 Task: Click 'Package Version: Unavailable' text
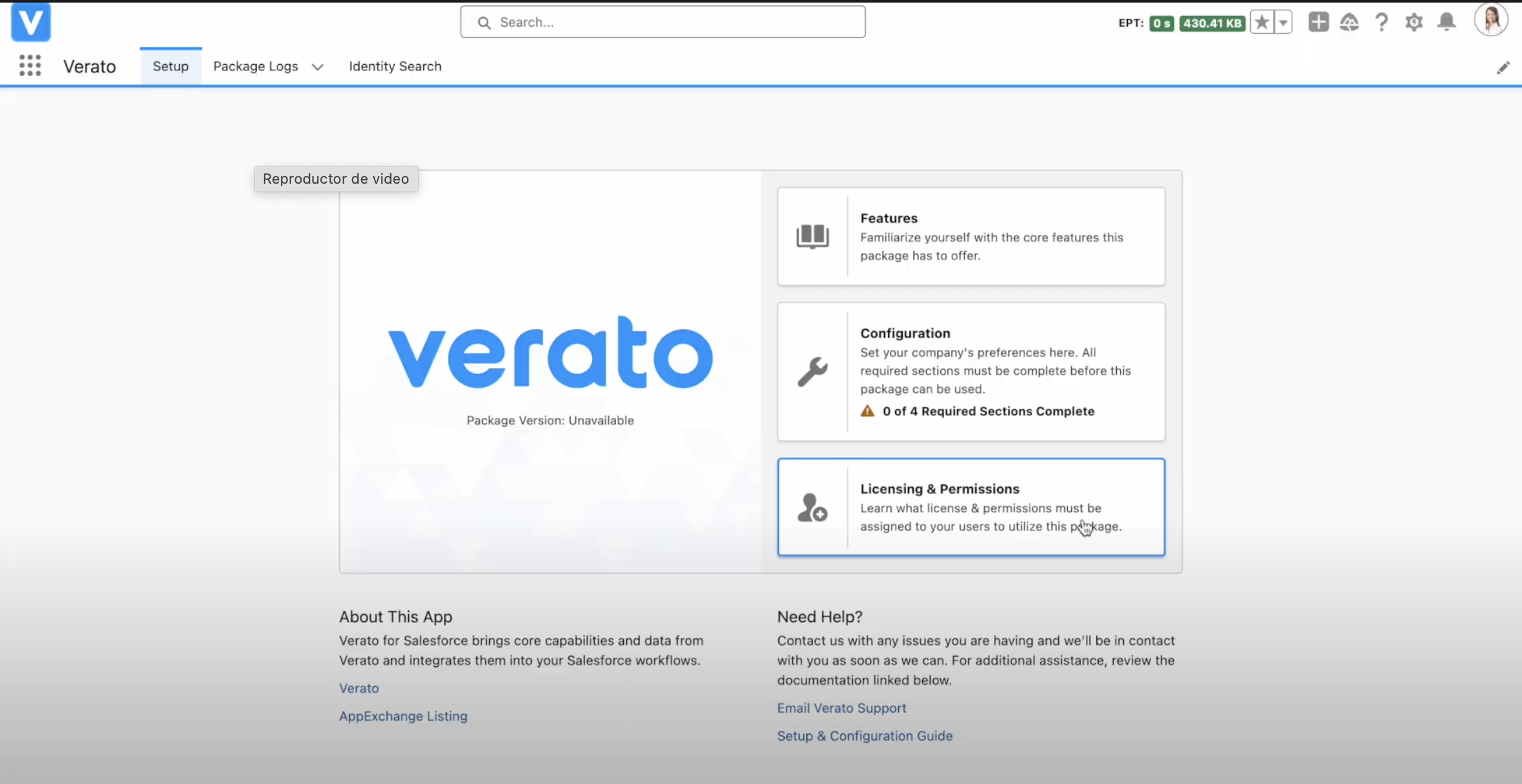pyautogui.click(x=550, y=420)
